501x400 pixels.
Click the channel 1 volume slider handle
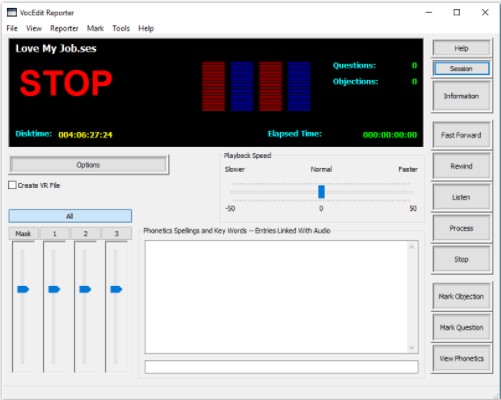(54, 289)
